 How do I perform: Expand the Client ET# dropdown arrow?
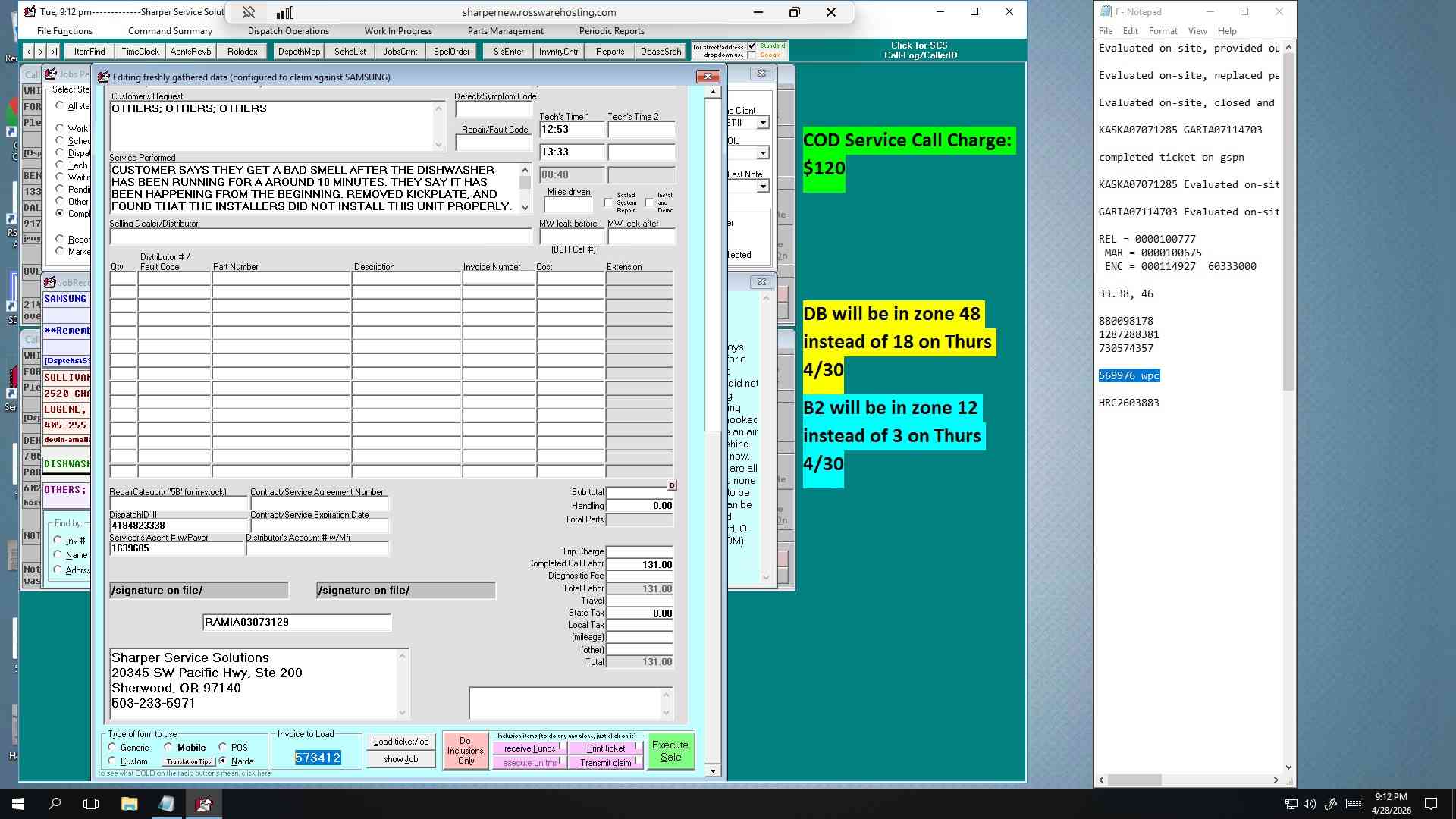763,123
